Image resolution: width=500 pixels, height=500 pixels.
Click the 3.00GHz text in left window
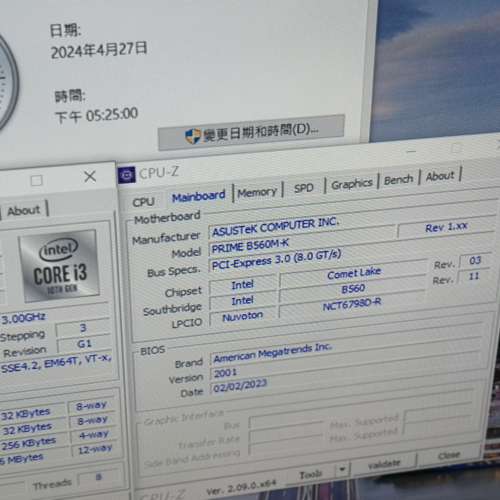[24, 318]
